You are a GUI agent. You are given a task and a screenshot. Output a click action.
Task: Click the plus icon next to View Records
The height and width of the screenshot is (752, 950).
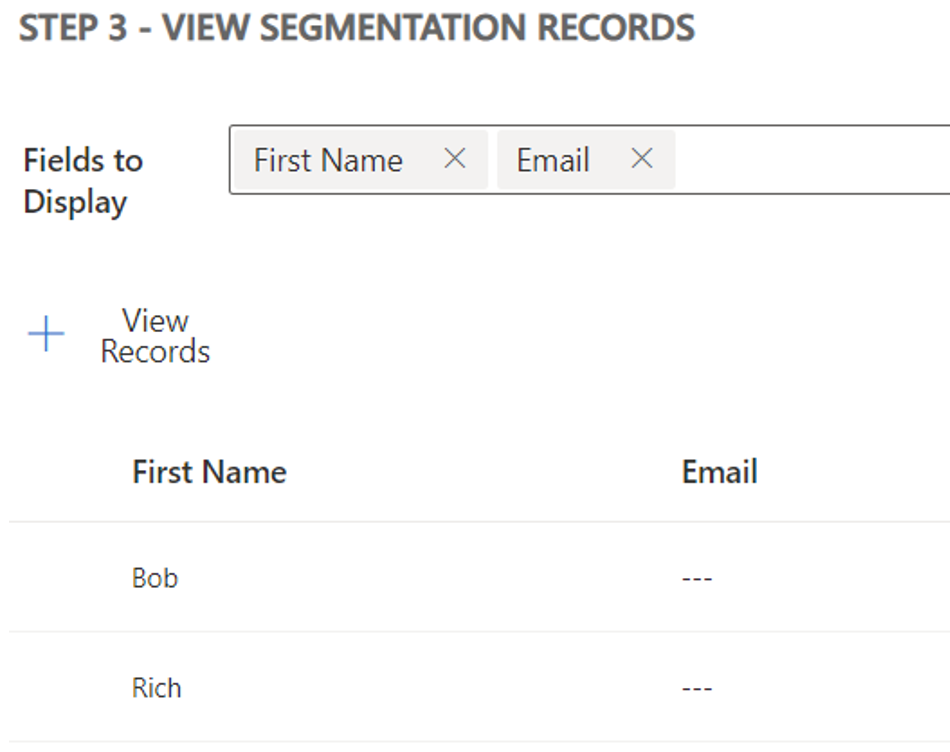[x=45, y=335]
